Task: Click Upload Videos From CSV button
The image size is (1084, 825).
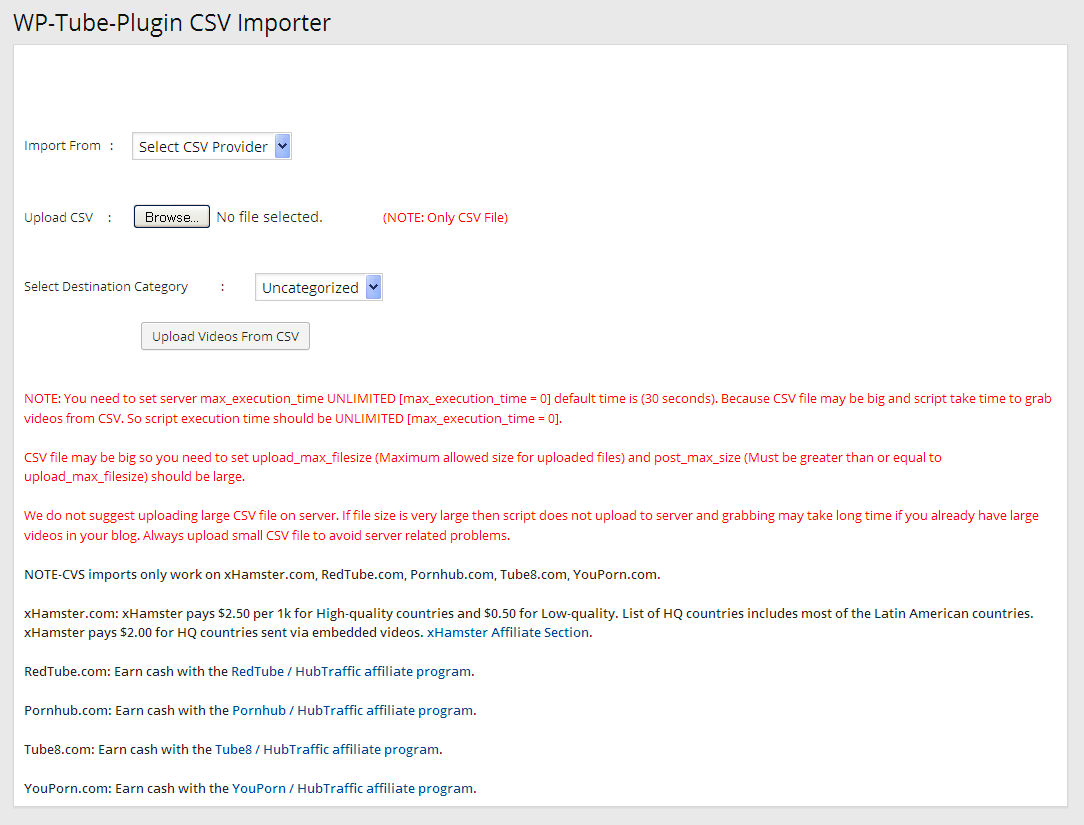Action: click(x=225, y=336)
